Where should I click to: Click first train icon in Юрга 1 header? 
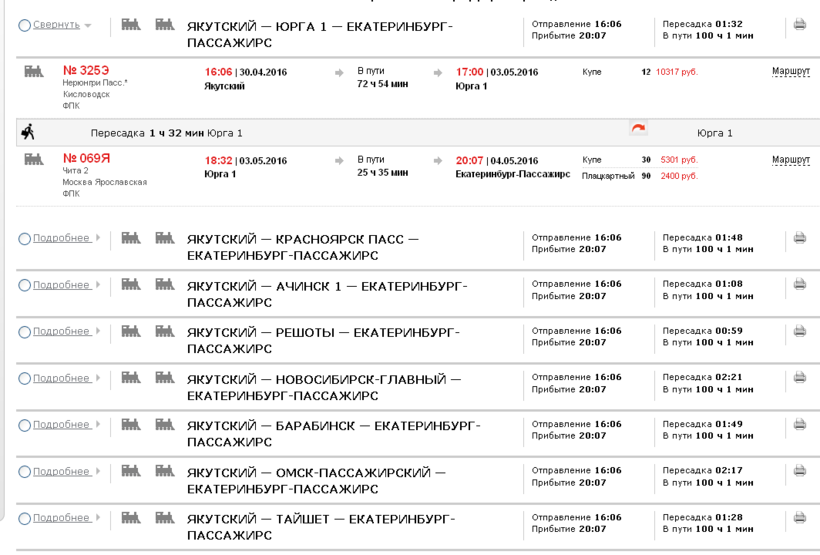pos(131,24)
